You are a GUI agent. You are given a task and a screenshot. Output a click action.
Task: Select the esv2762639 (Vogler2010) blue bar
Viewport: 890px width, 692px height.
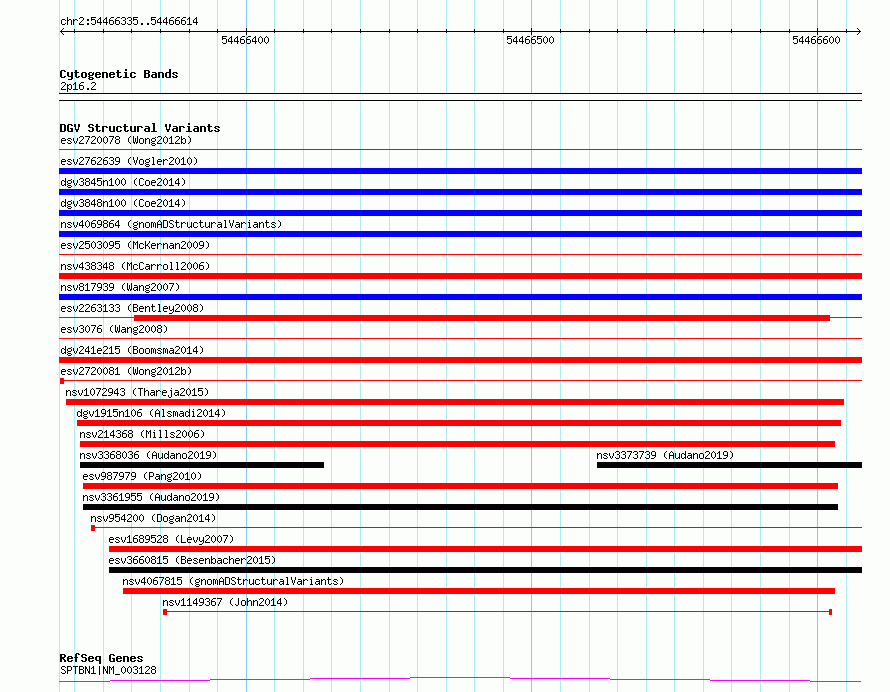coord(460,171)
